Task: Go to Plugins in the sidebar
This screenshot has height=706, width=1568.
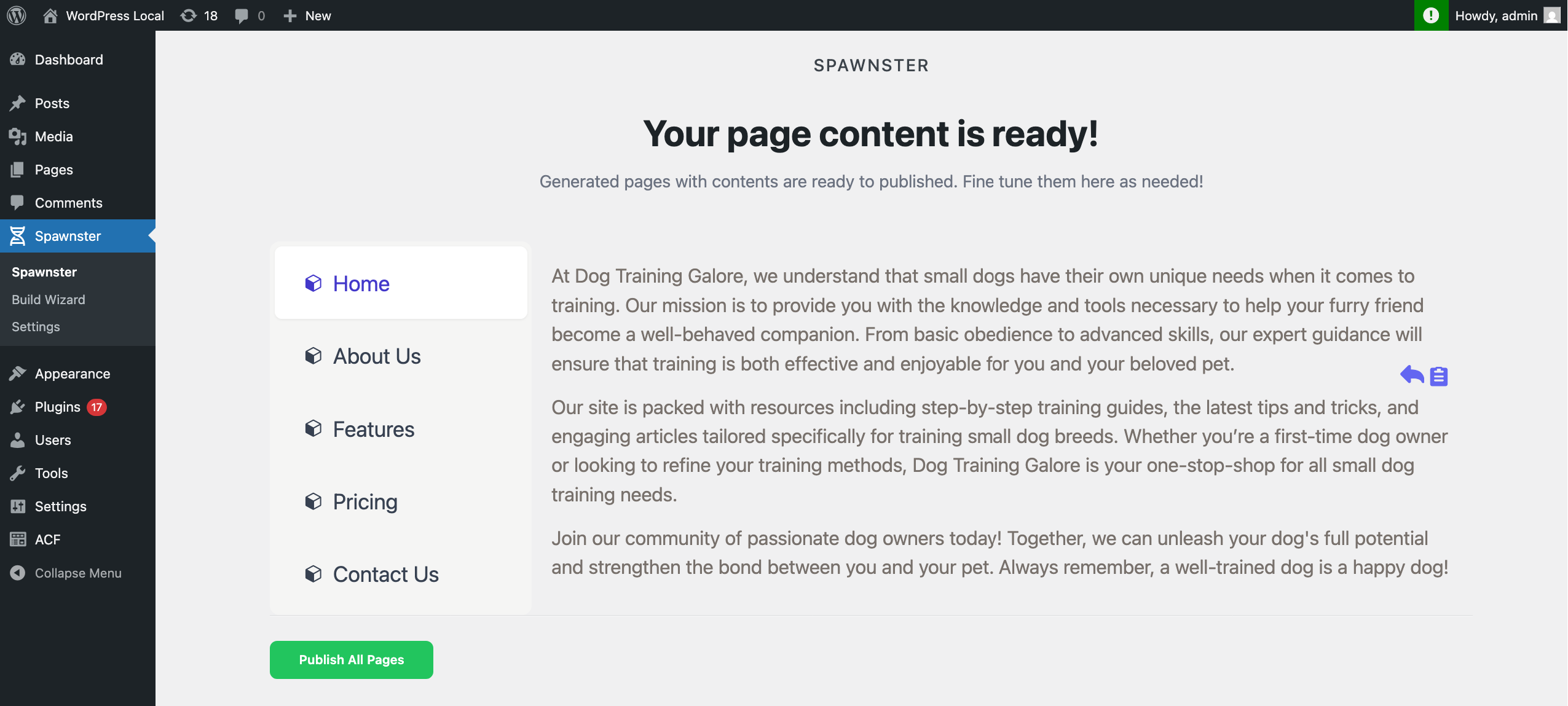Action: click(58, 407)
